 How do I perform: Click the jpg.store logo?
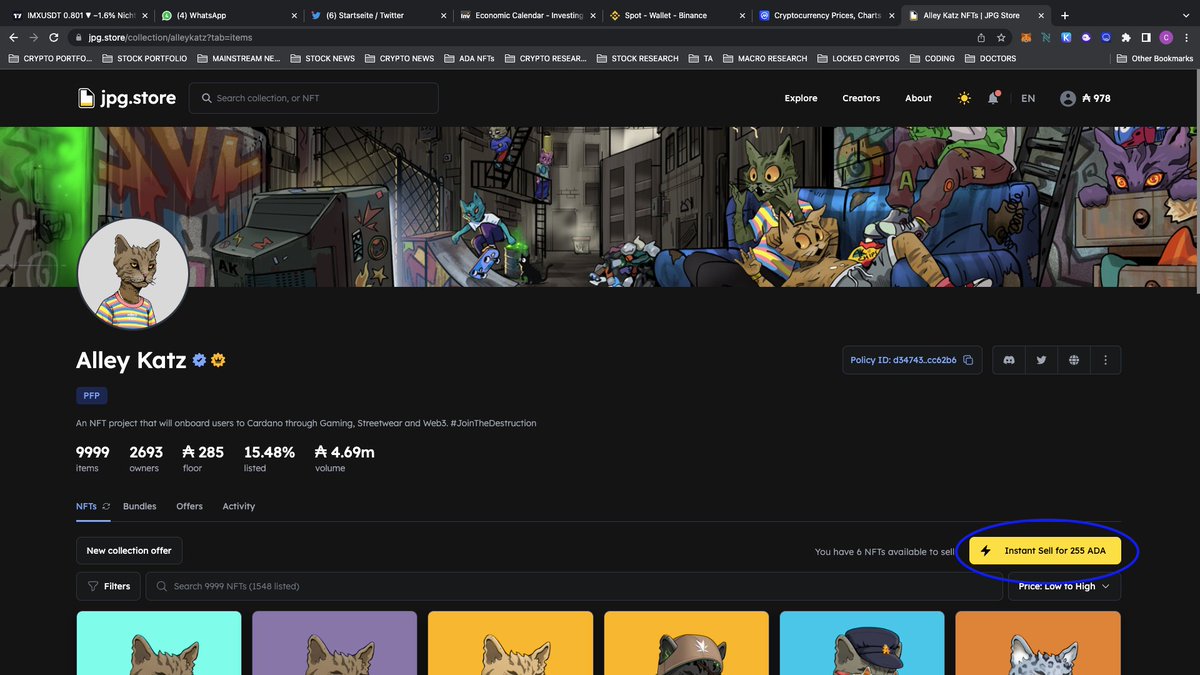coord(127,98)
